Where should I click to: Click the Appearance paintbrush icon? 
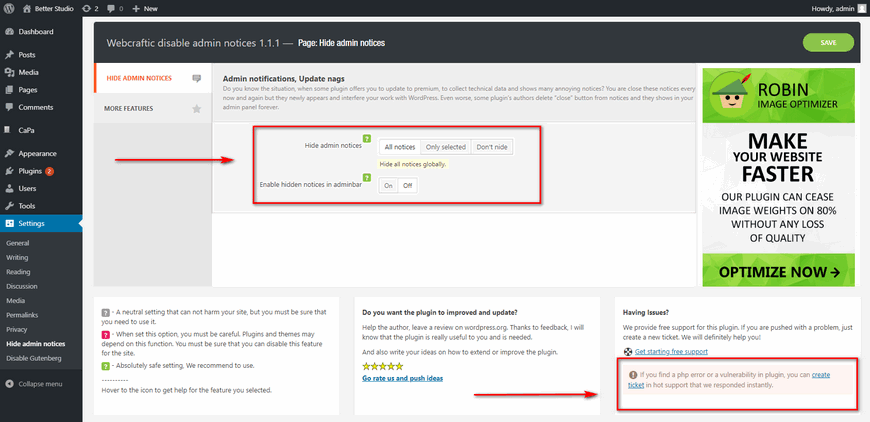(x=9, y=154)
